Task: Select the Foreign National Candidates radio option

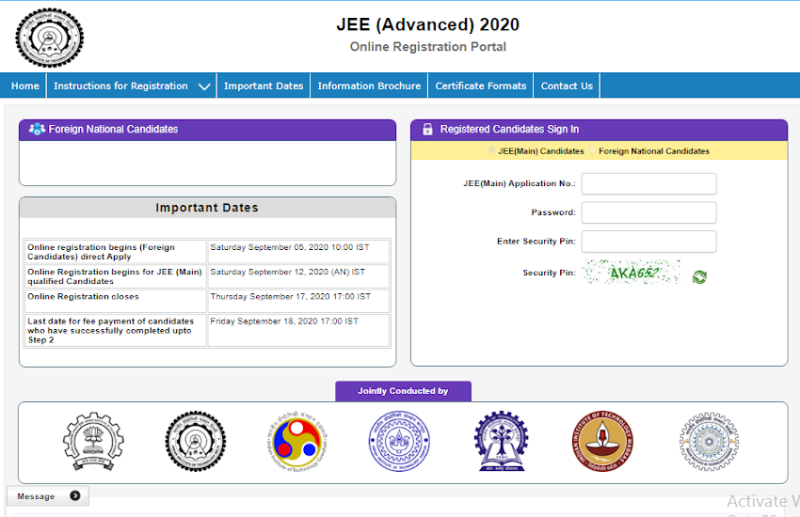Action: tap(592, 151)
